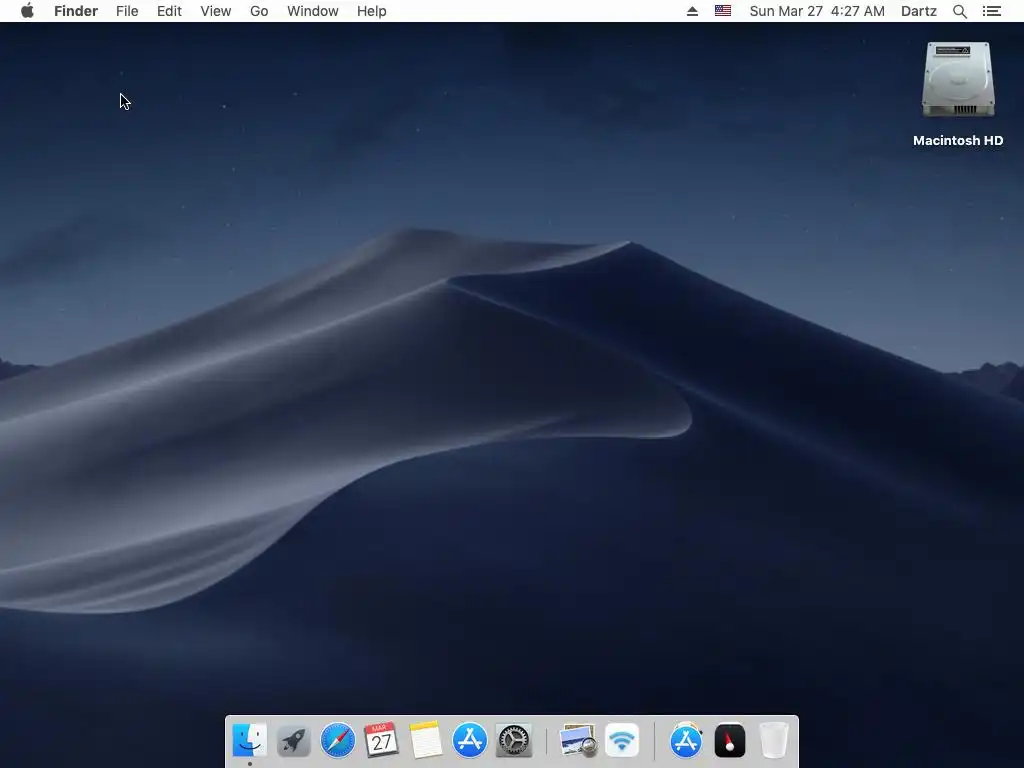
Task: Open the black gauge app icon in Dock
Action: point(730,741)
